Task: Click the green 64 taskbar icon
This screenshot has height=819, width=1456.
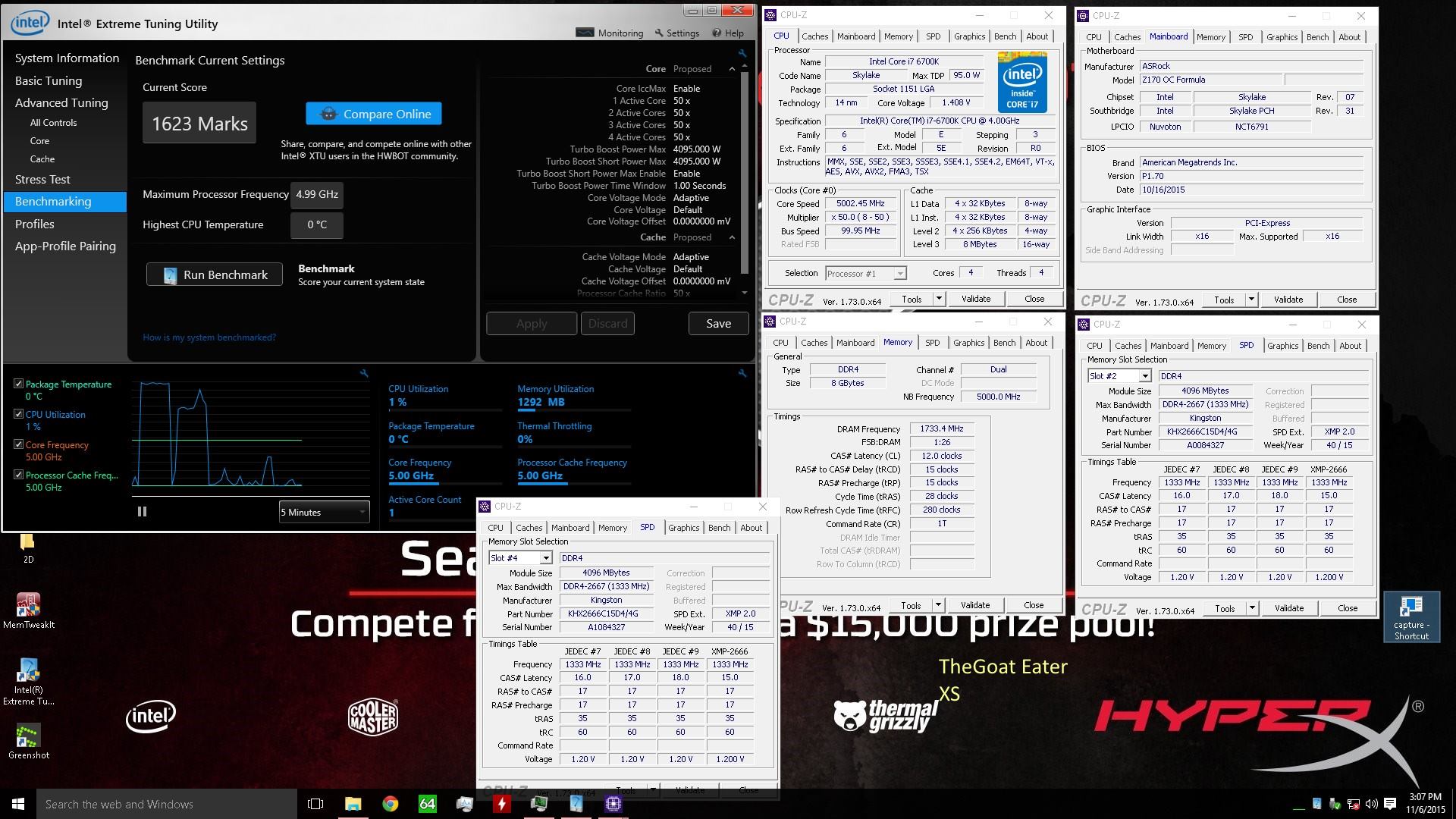Action: [428, 804]
